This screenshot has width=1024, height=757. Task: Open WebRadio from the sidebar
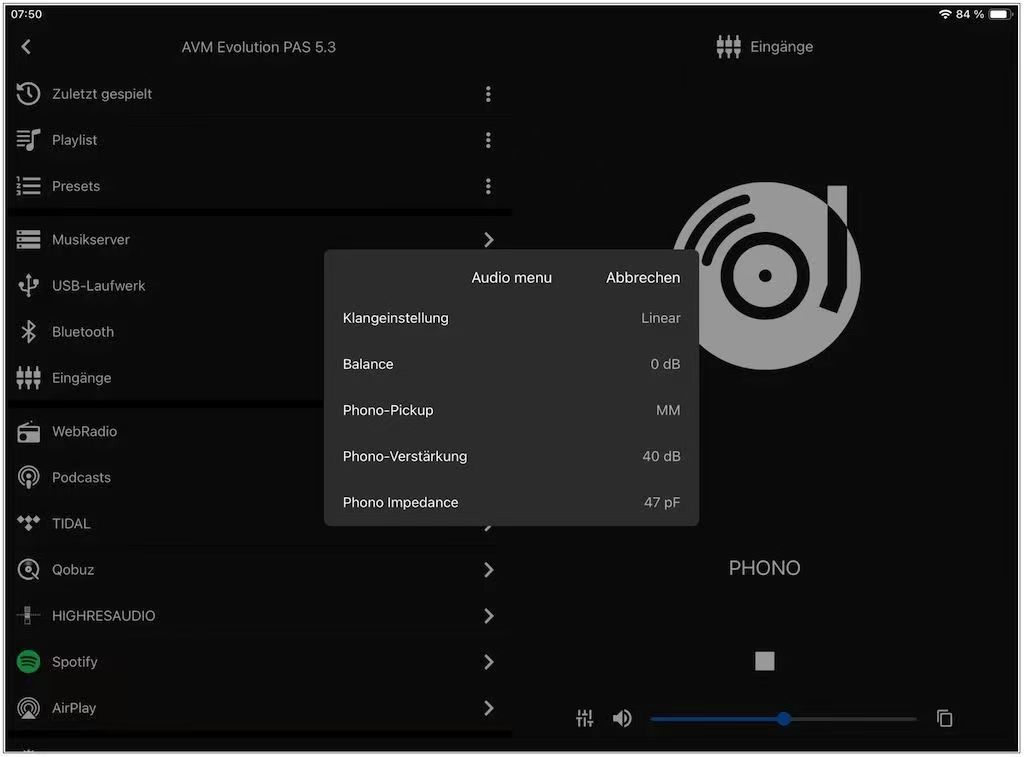(84, 432)
